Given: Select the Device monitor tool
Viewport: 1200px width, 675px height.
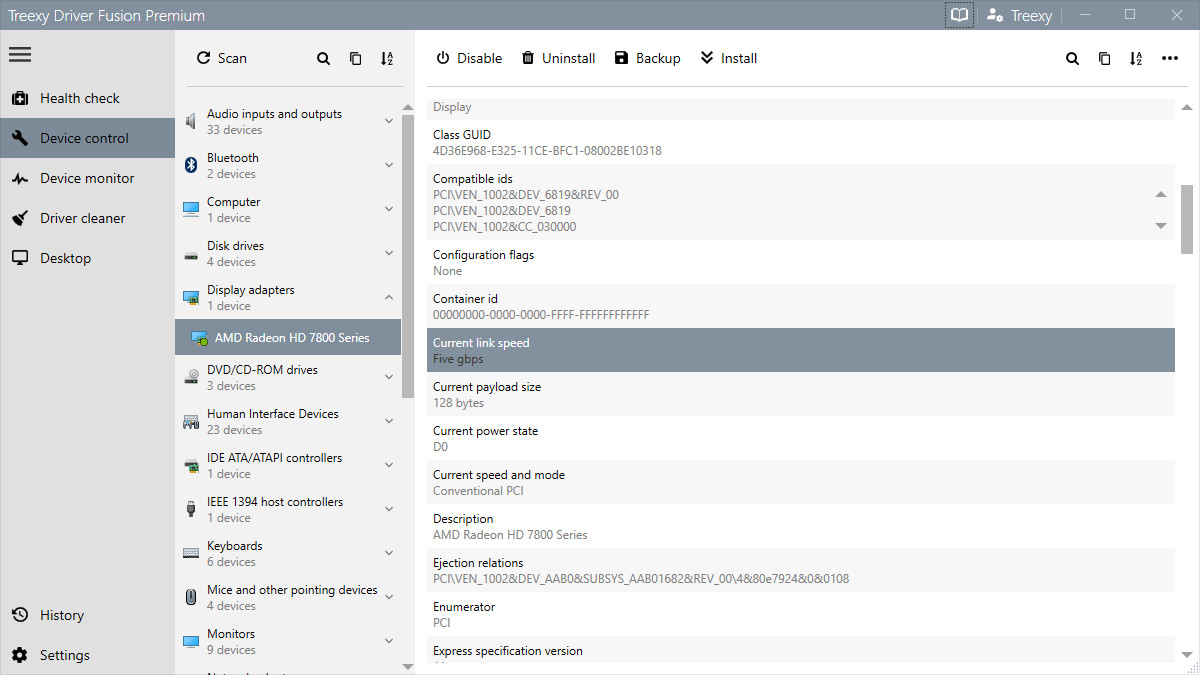Looking at the screenshot, I should 84,178.
